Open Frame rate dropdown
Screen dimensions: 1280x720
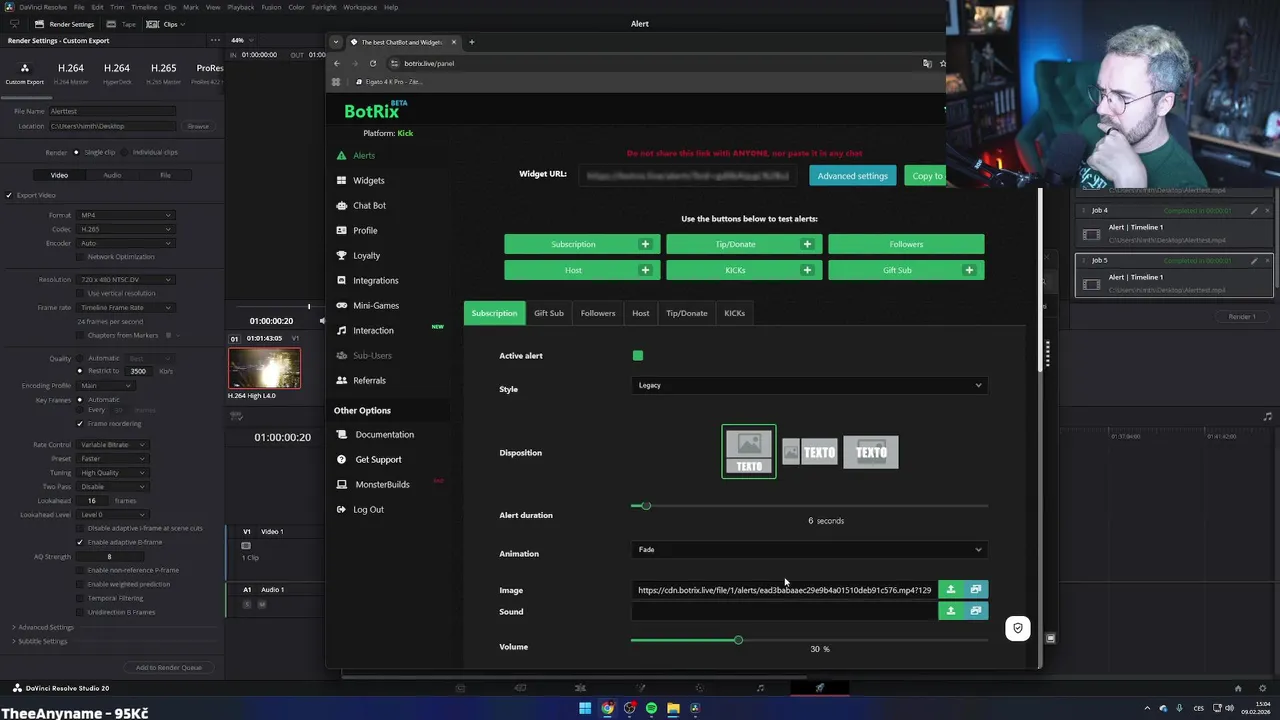coord(126,307)
